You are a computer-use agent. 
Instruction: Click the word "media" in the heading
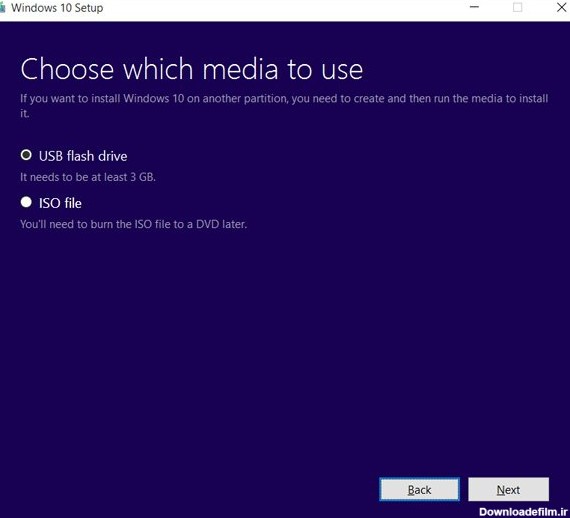click(240, 69)
